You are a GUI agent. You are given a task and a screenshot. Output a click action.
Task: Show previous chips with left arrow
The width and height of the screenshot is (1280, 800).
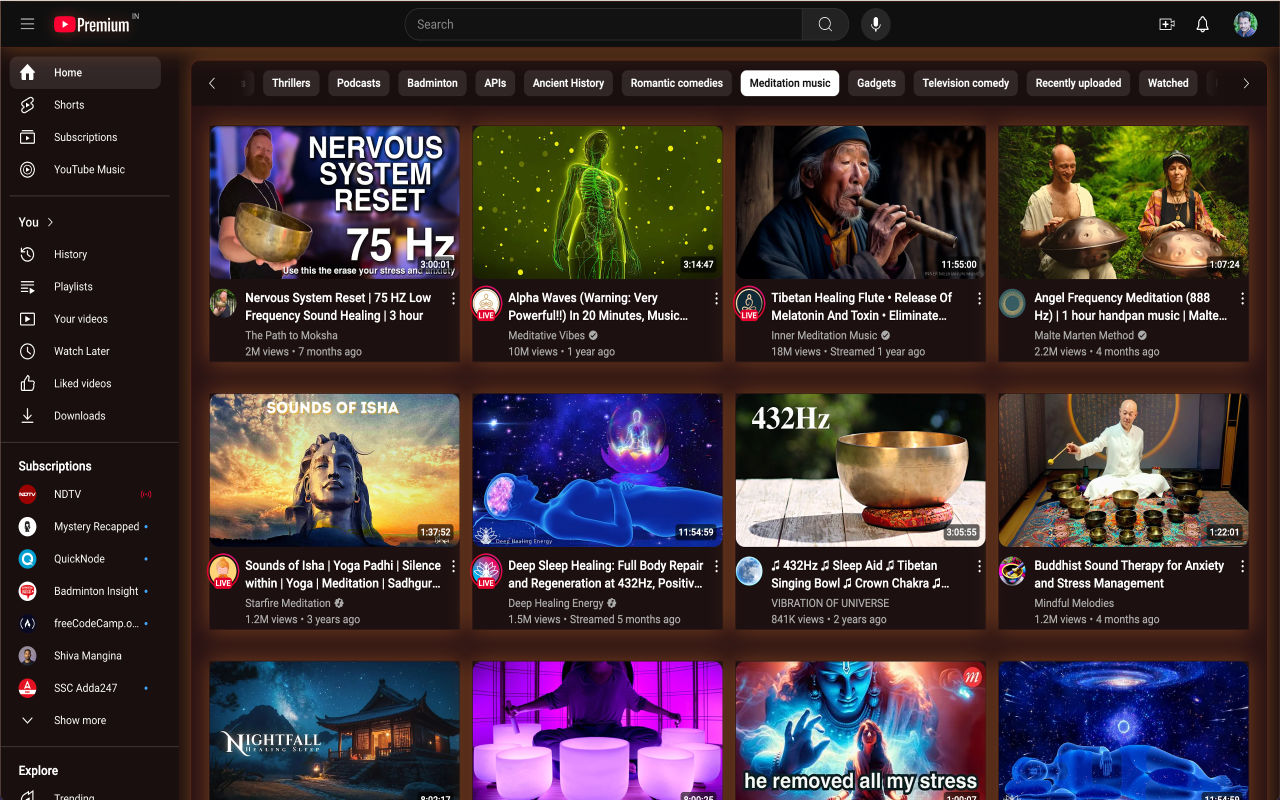(212, 83)
